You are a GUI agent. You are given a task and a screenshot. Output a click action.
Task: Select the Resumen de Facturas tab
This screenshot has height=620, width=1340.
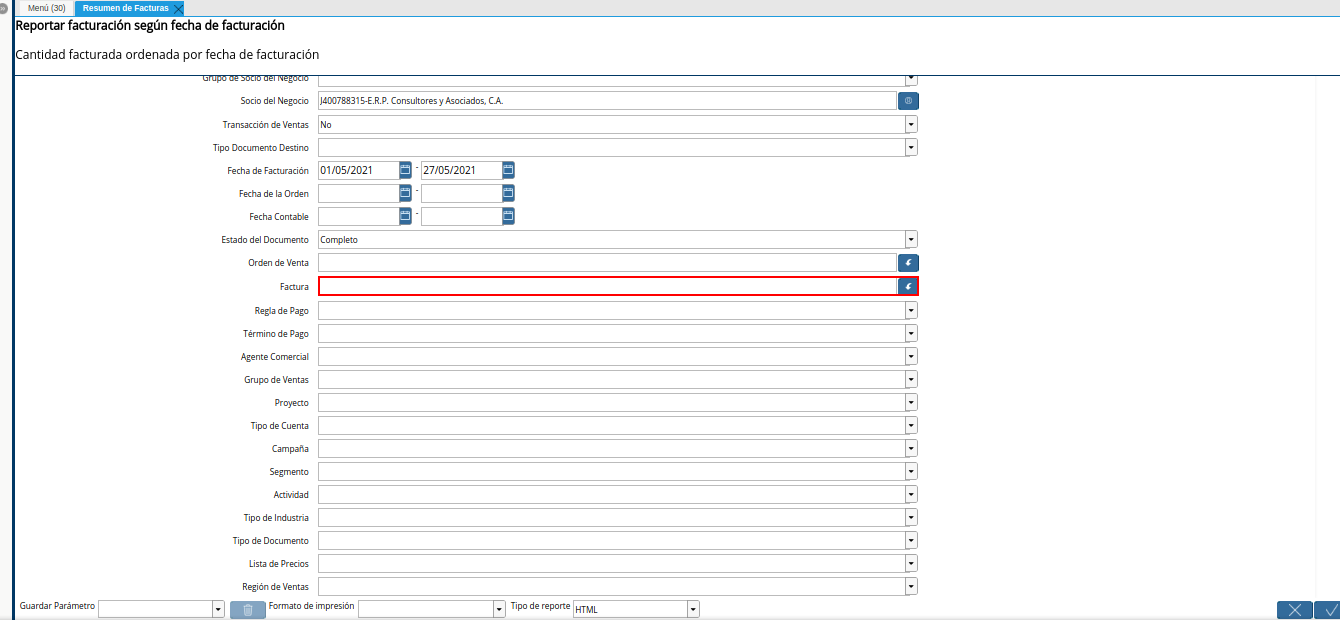point(125,8)
